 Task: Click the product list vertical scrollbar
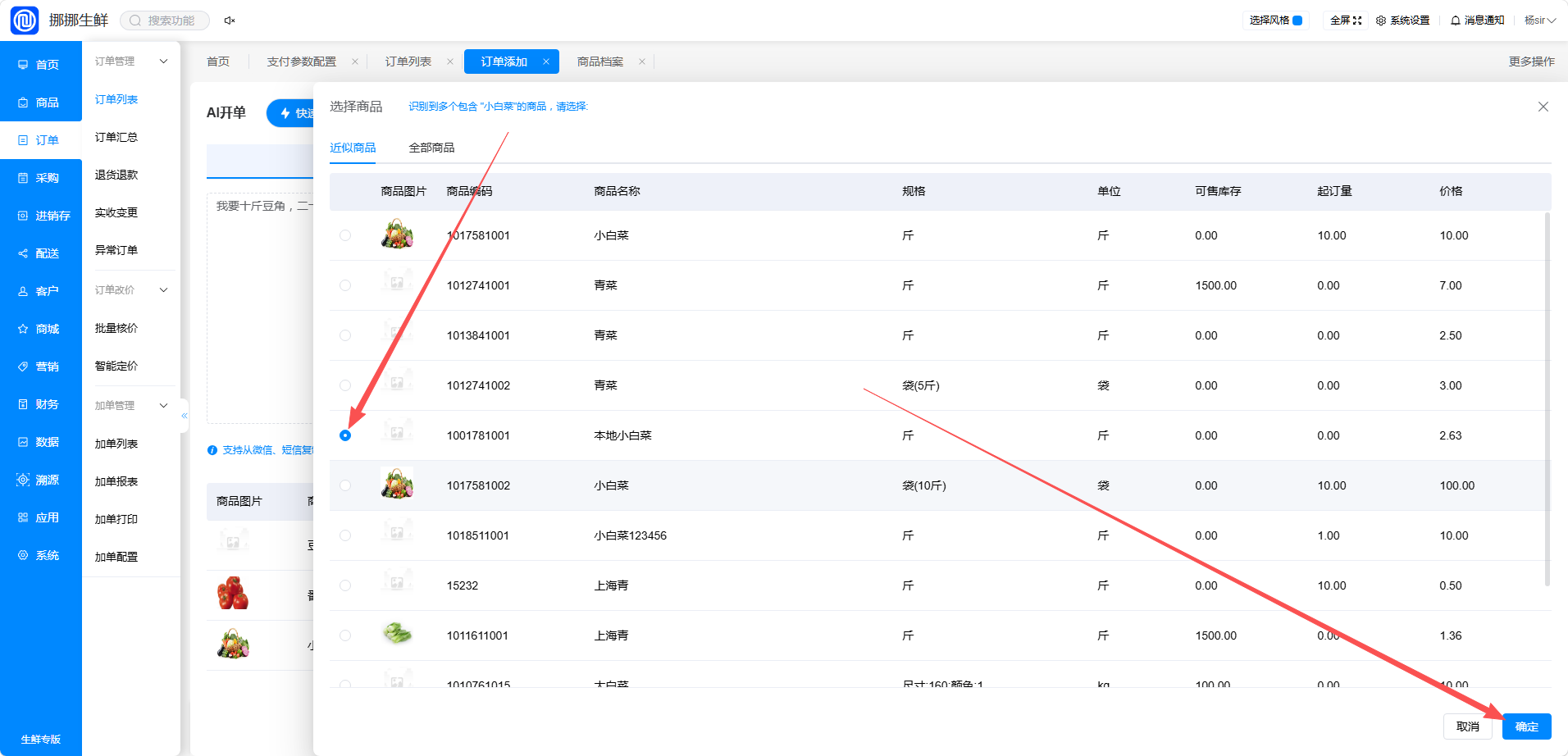(x=1547, y=399)
